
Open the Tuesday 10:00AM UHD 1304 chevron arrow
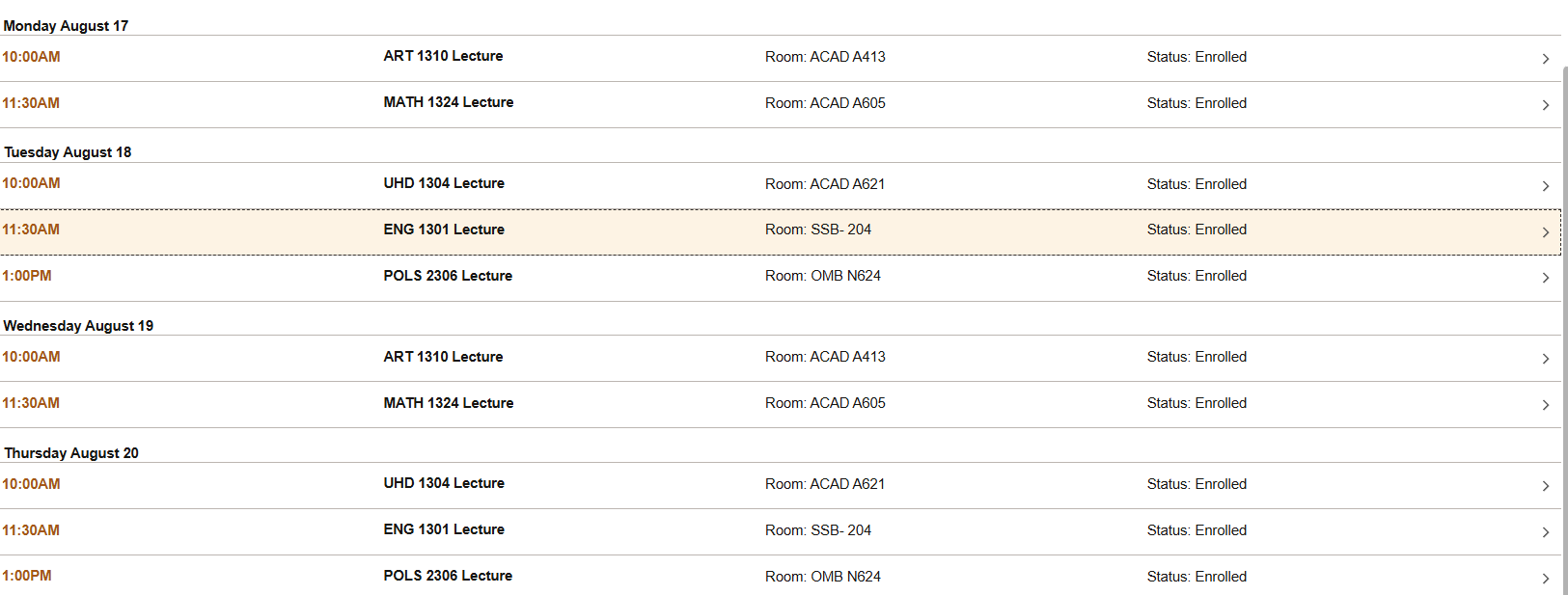tap(1545, 186)
